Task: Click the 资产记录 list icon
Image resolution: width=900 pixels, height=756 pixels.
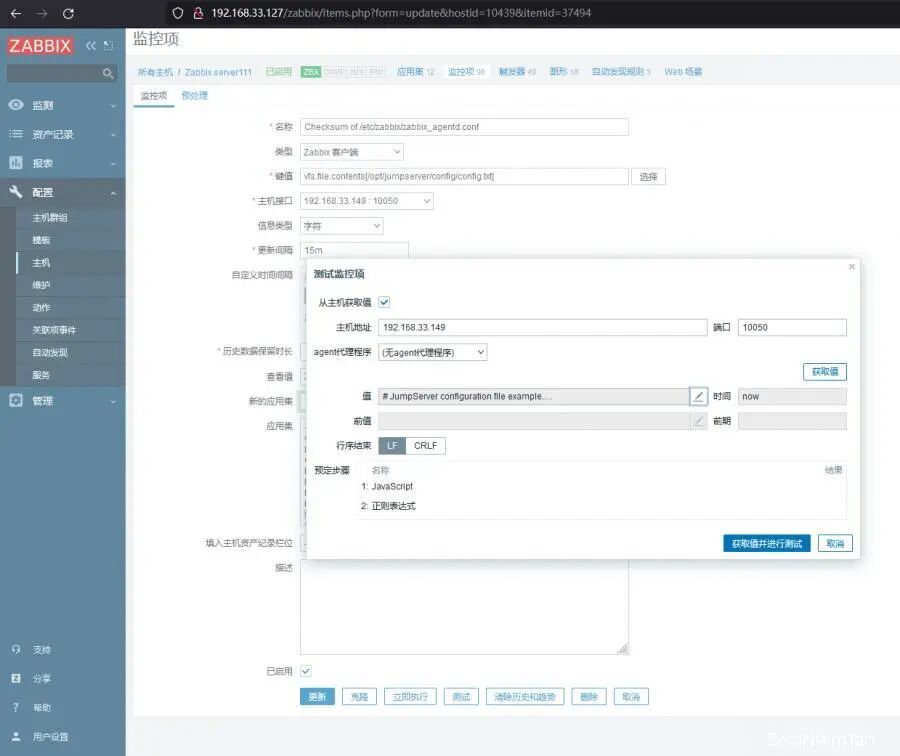Action: coord(16,134)
